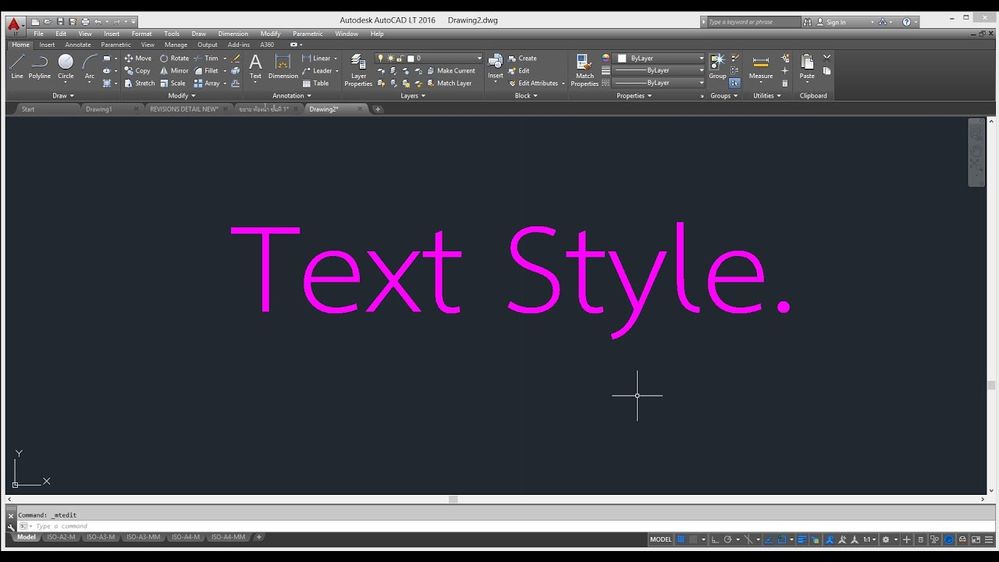Add a new drawing tab with plus
The width and height of the screenshot is (999, 562).
tap(377, 109)
